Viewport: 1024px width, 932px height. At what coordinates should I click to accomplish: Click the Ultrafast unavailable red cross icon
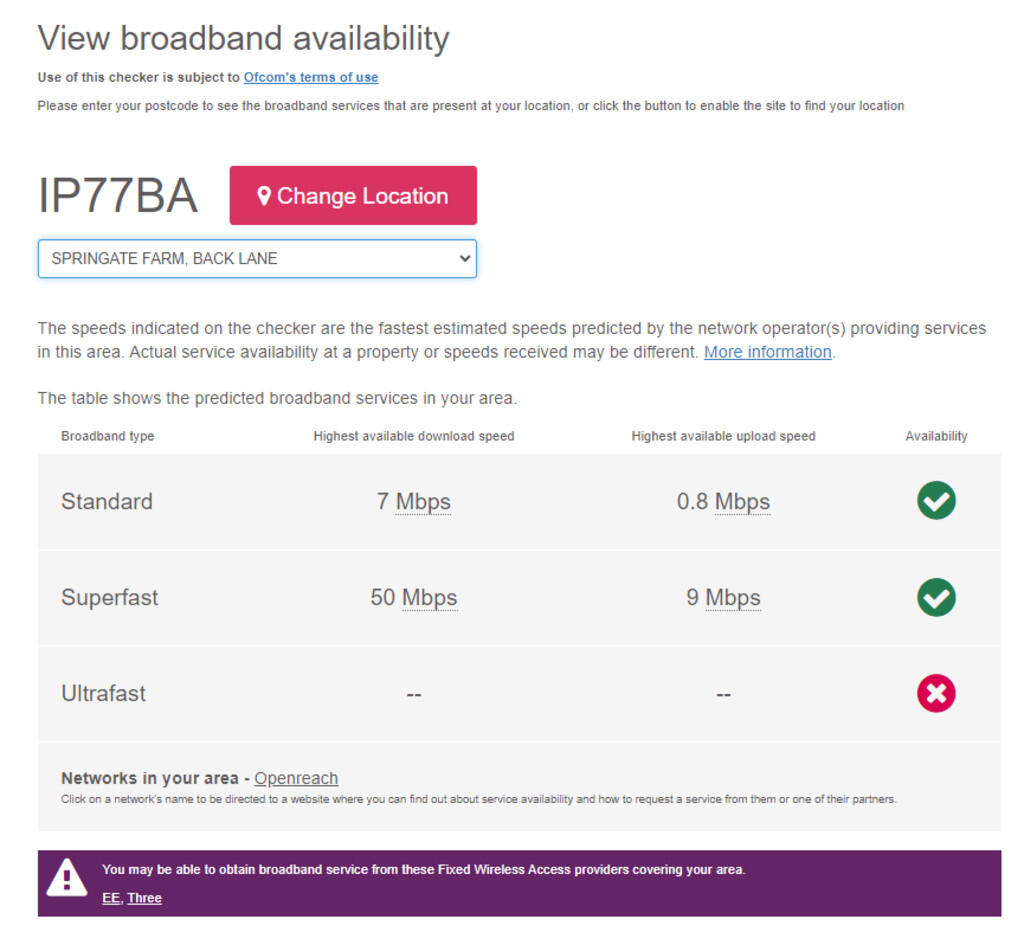(x=936, y=693)
